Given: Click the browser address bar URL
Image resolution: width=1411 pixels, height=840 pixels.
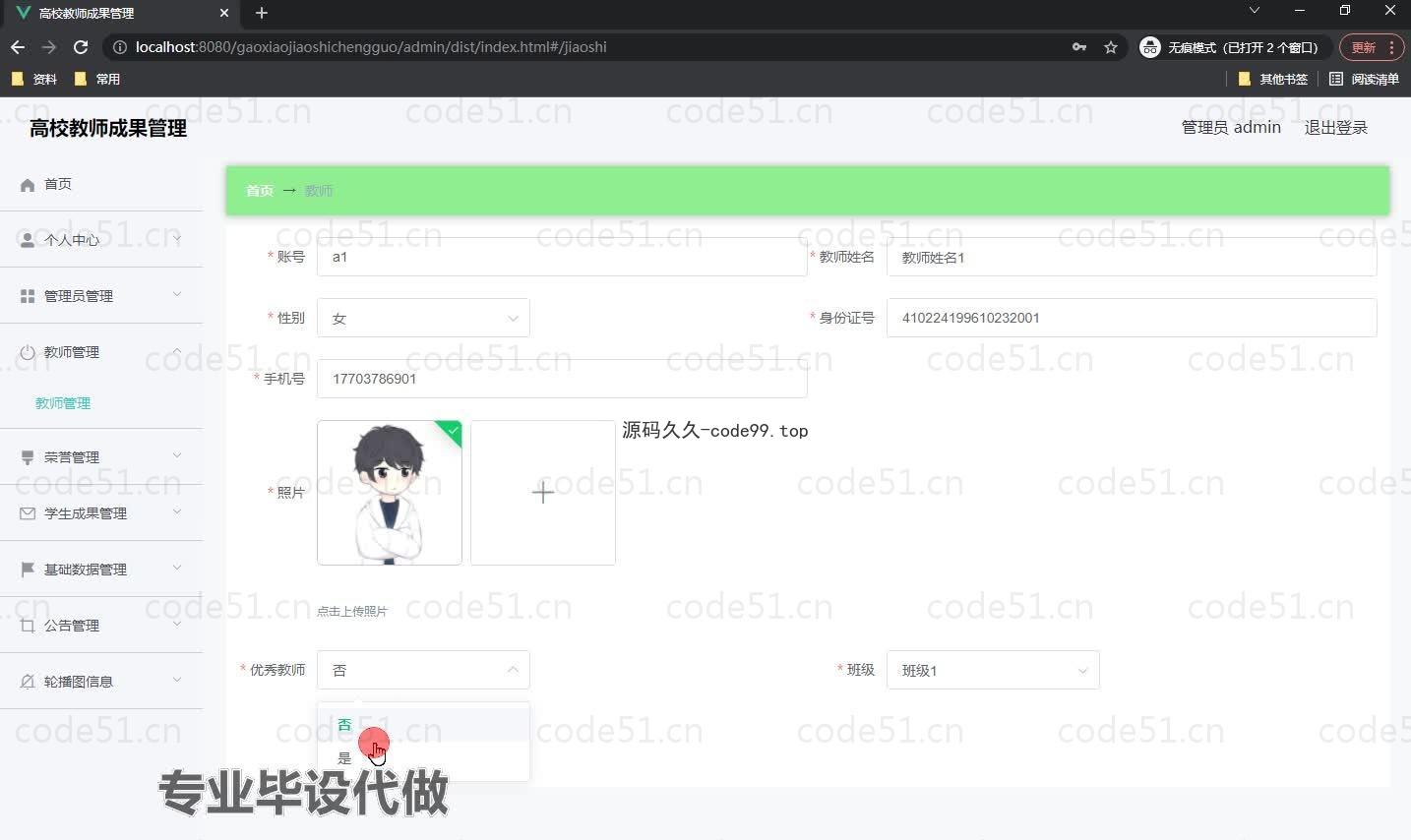Looking at the screenshot, I should pos(371,47).
